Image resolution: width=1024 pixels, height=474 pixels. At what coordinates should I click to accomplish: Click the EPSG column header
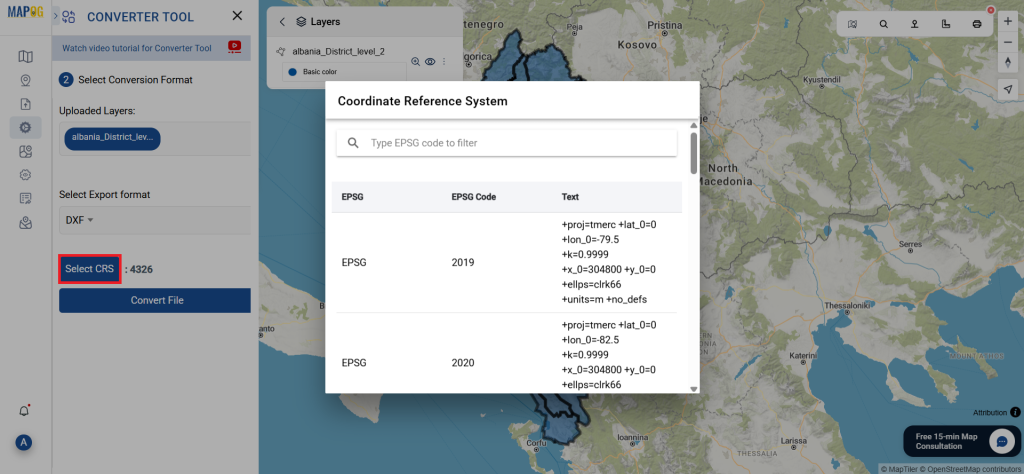pos(353,197)
